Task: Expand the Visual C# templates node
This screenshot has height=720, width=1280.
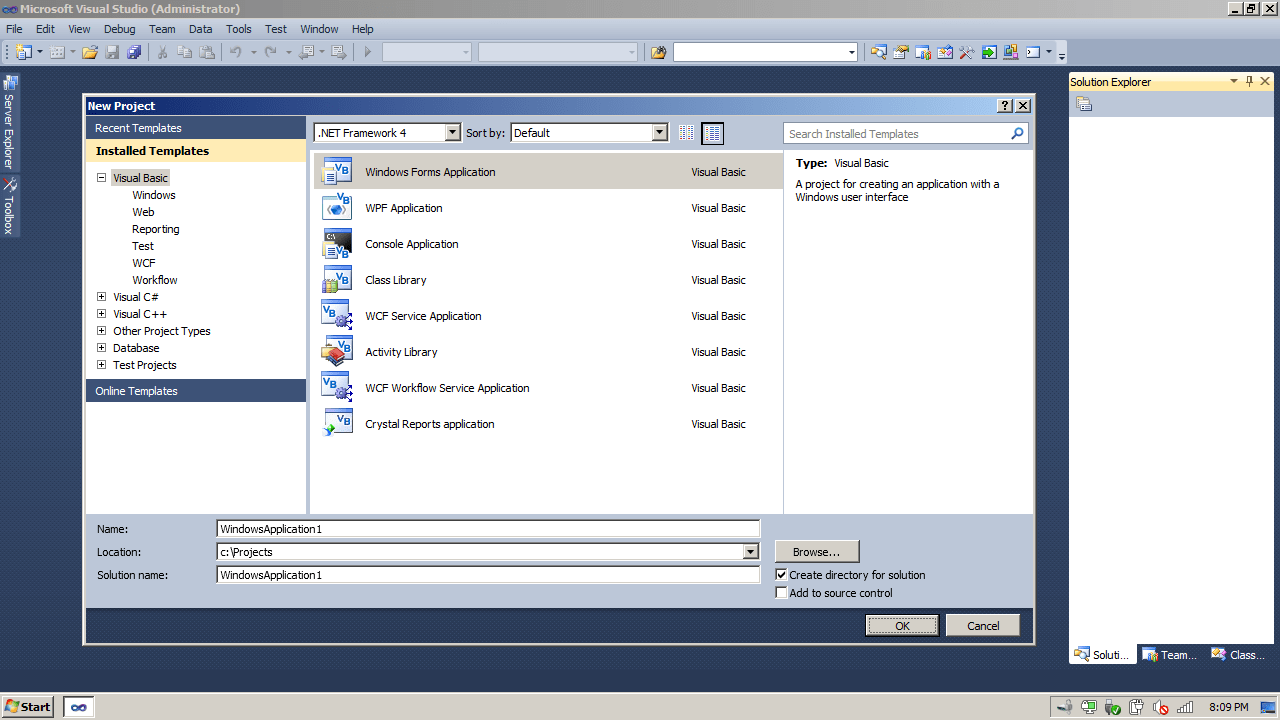Action: [101, 296]
